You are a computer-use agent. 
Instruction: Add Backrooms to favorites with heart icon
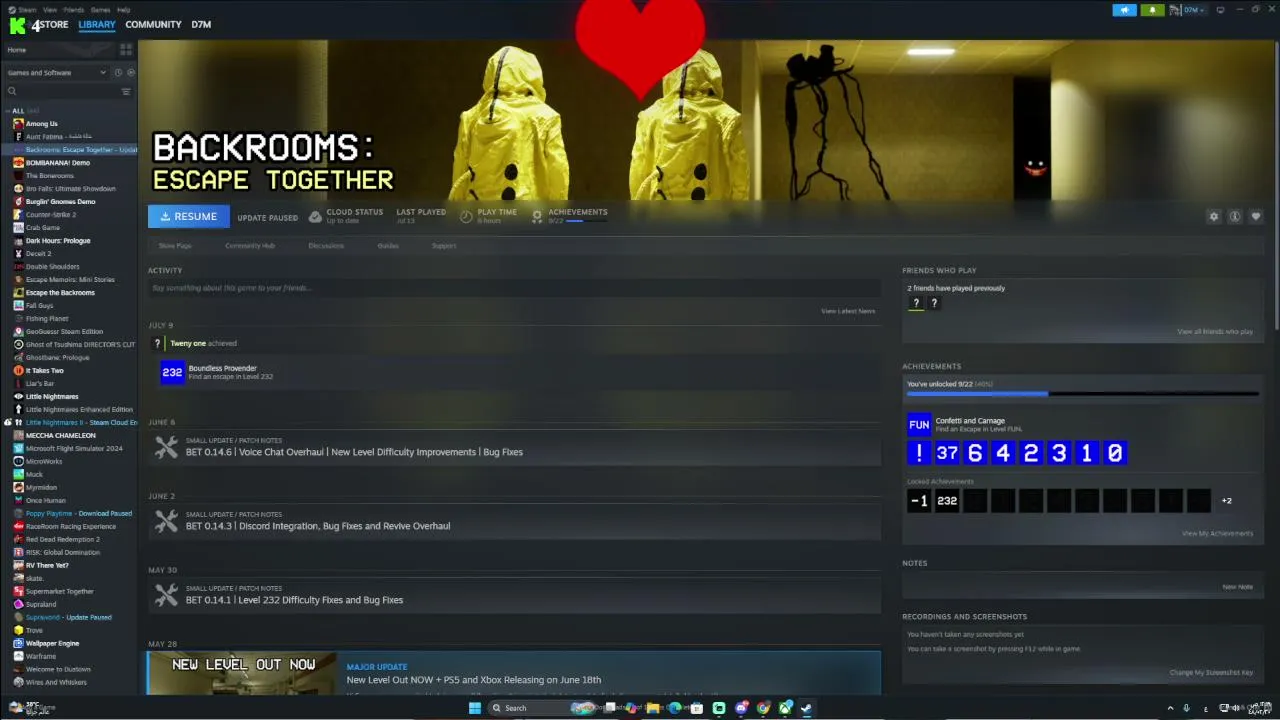pos(1256,216)
